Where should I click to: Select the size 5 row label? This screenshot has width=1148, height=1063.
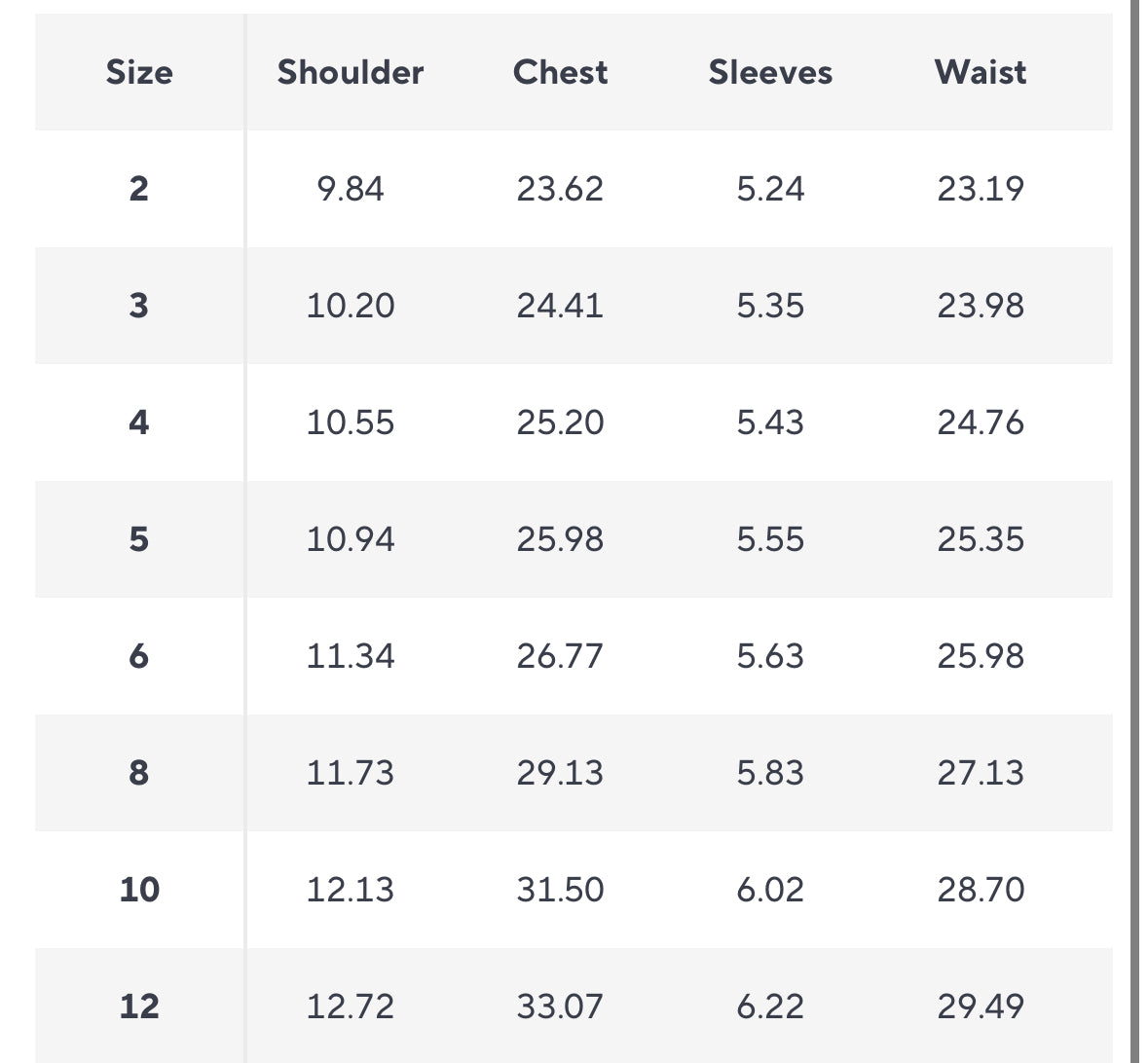click(x=139, y=539)
